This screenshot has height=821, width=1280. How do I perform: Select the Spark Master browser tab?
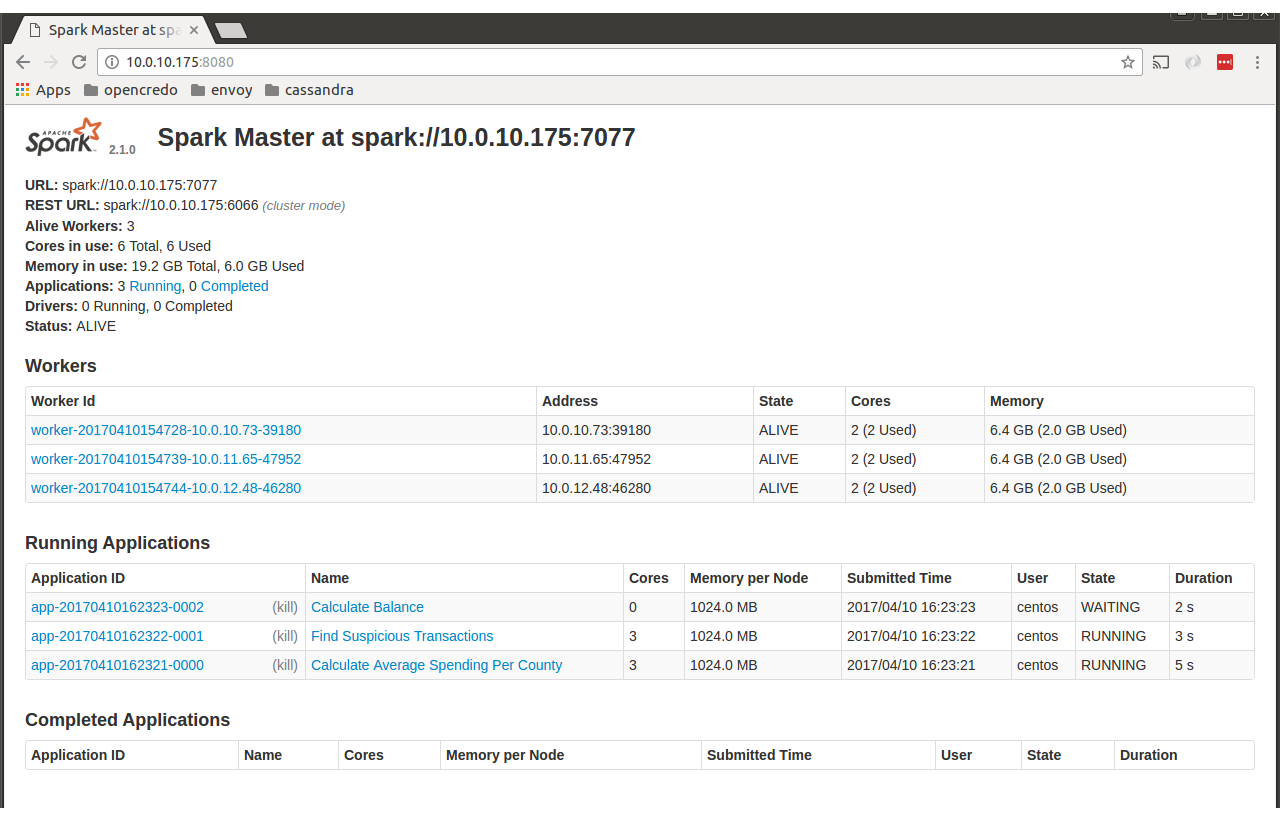[x=110, y=30]
